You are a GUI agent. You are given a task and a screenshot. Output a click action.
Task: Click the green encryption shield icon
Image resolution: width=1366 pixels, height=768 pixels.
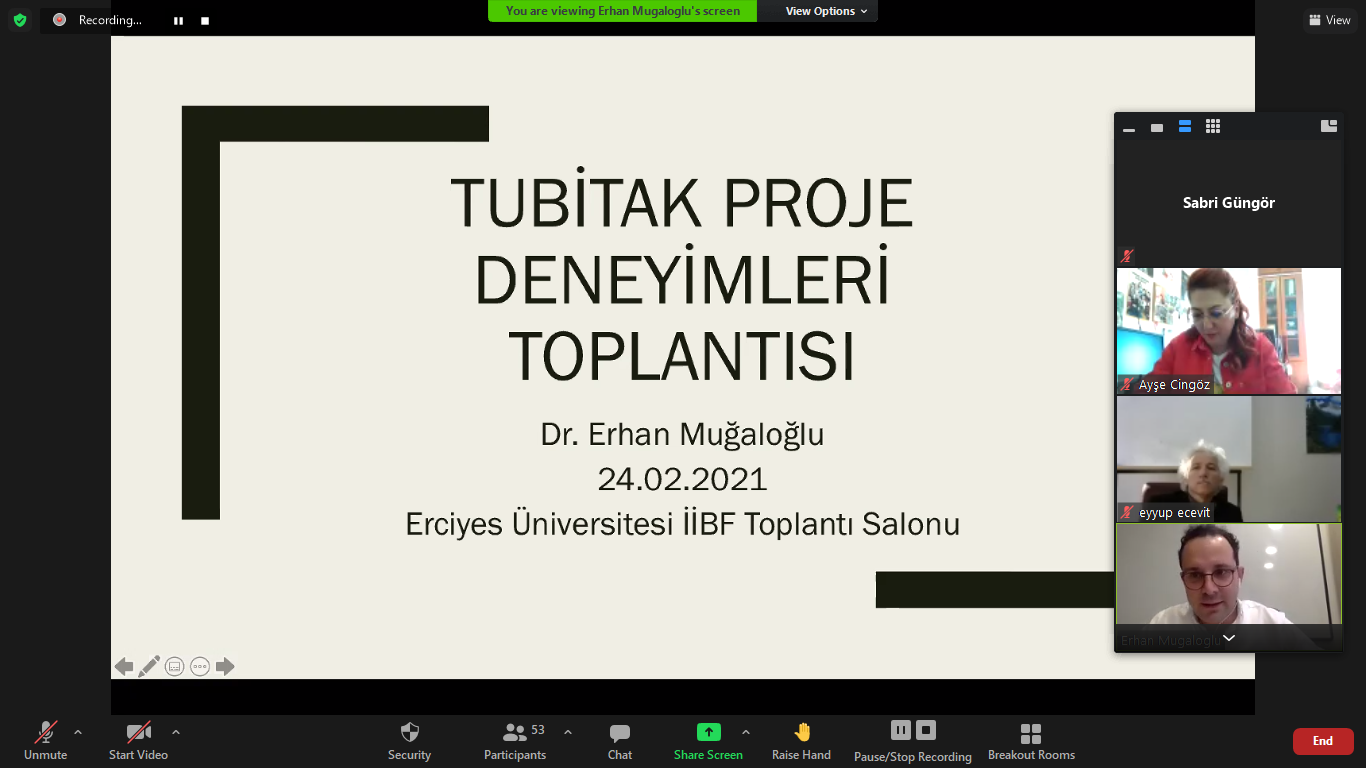pos(20,20)
